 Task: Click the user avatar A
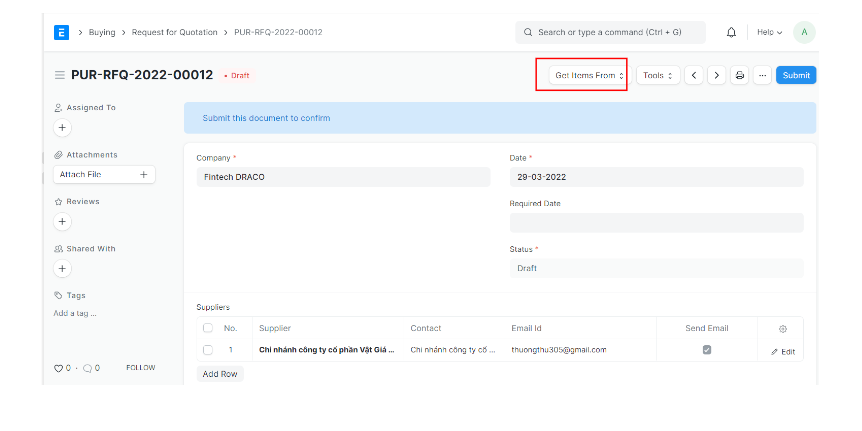pos(803,32)
